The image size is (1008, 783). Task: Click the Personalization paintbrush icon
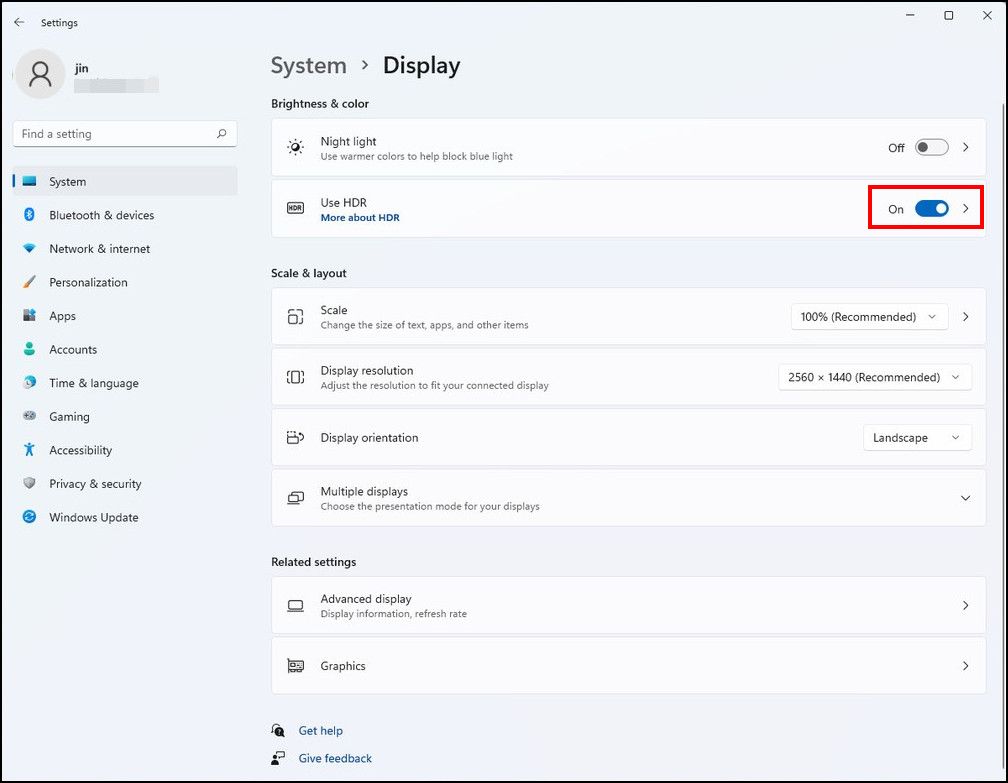(x=29, y=282)
